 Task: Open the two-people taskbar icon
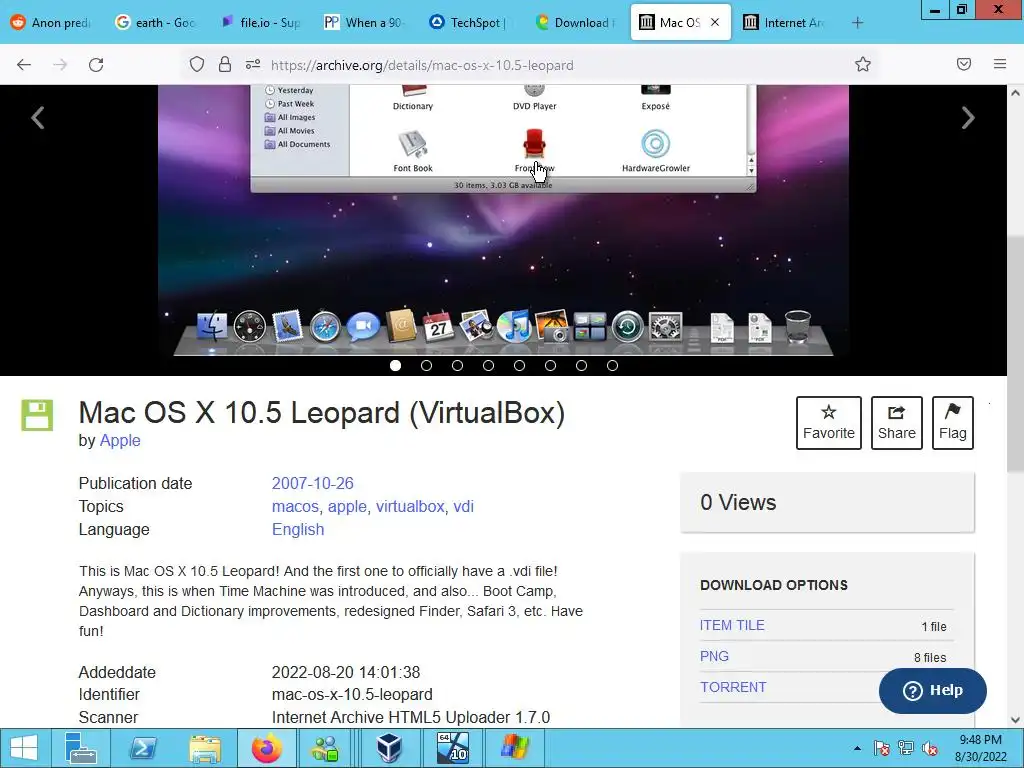pos(325,748)
